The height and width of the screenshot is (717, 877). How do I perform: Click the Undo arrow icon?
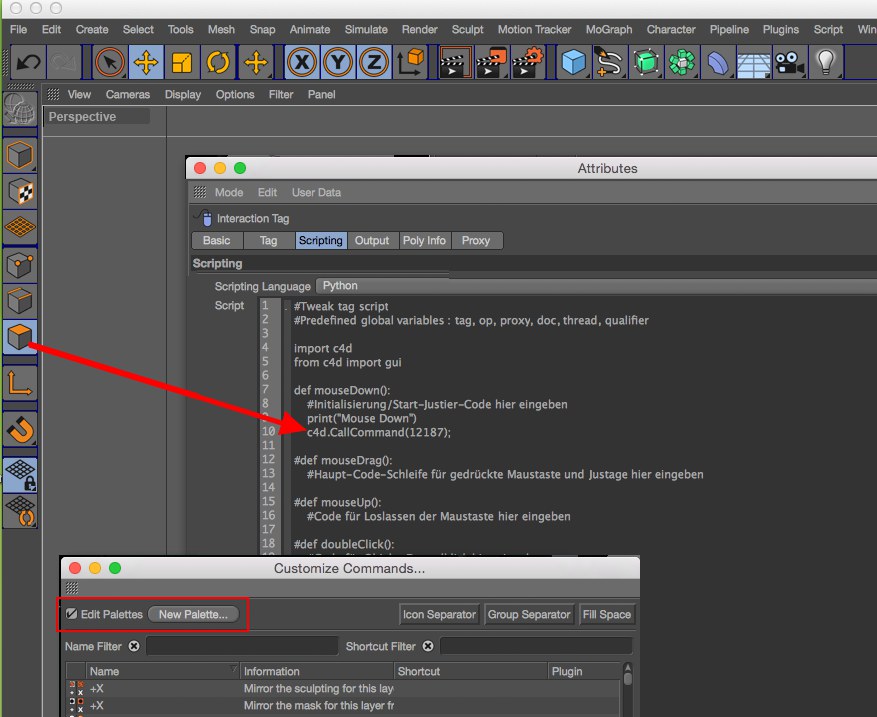28,62
